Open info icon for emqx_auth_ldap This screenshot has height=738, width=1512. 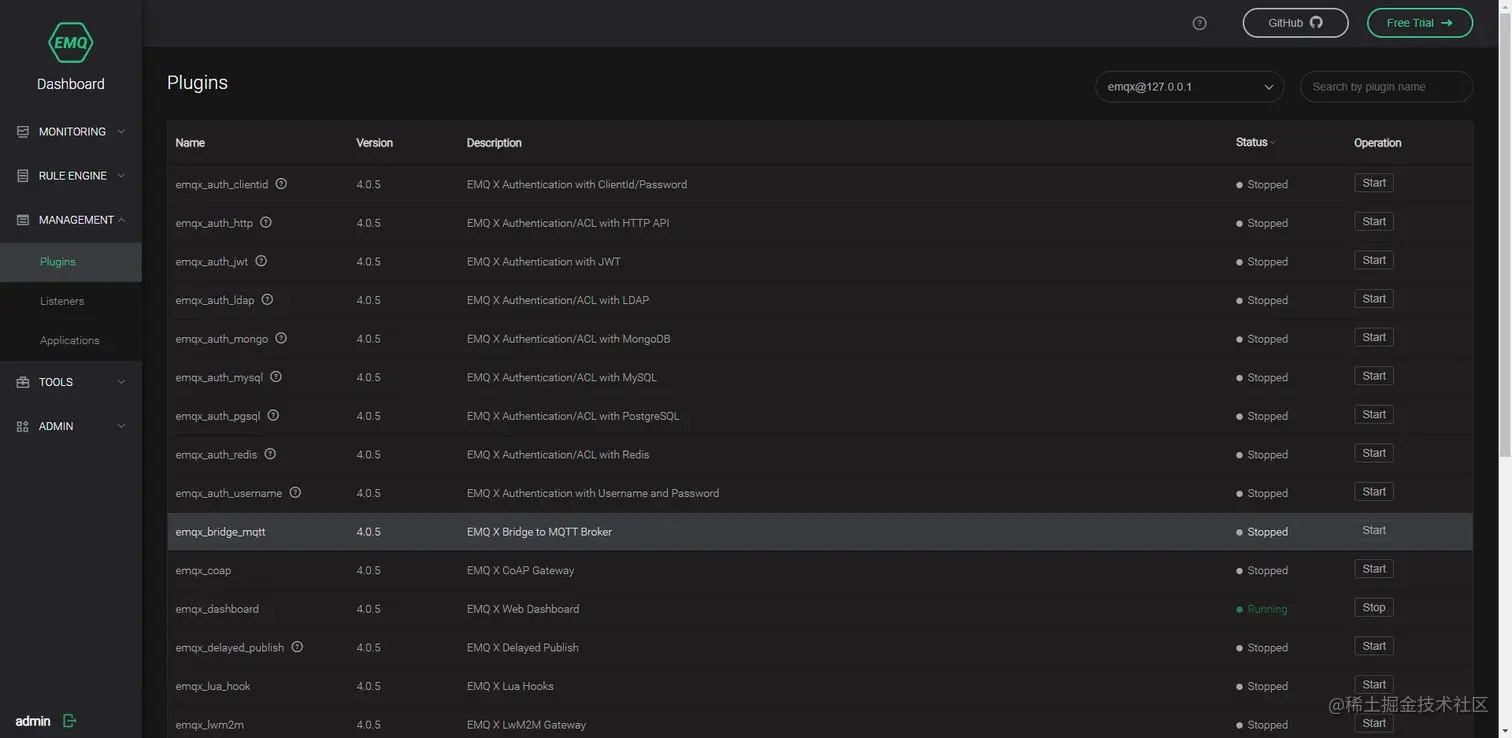267,299
